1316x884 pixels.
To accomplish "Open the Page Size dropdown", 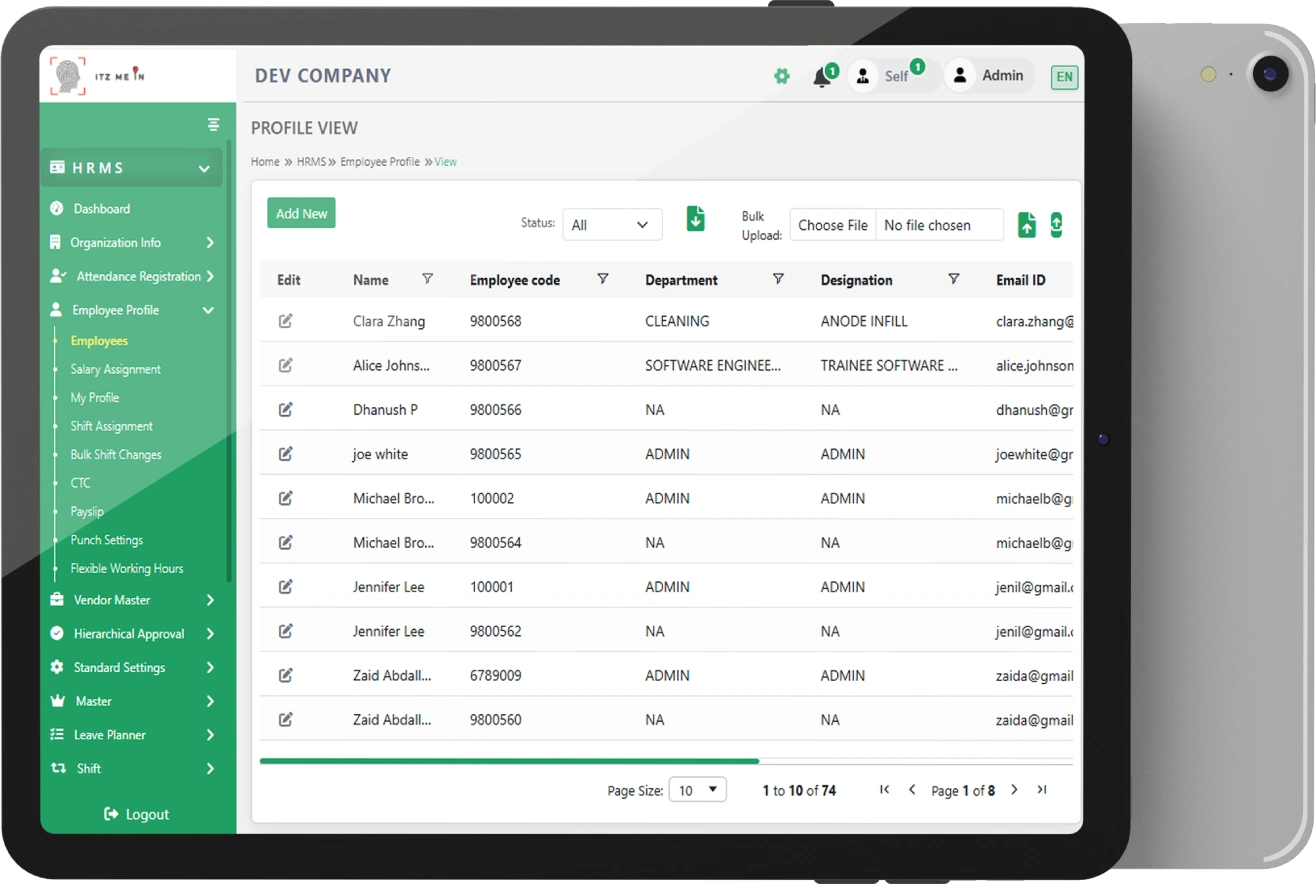I will (697, 790).
